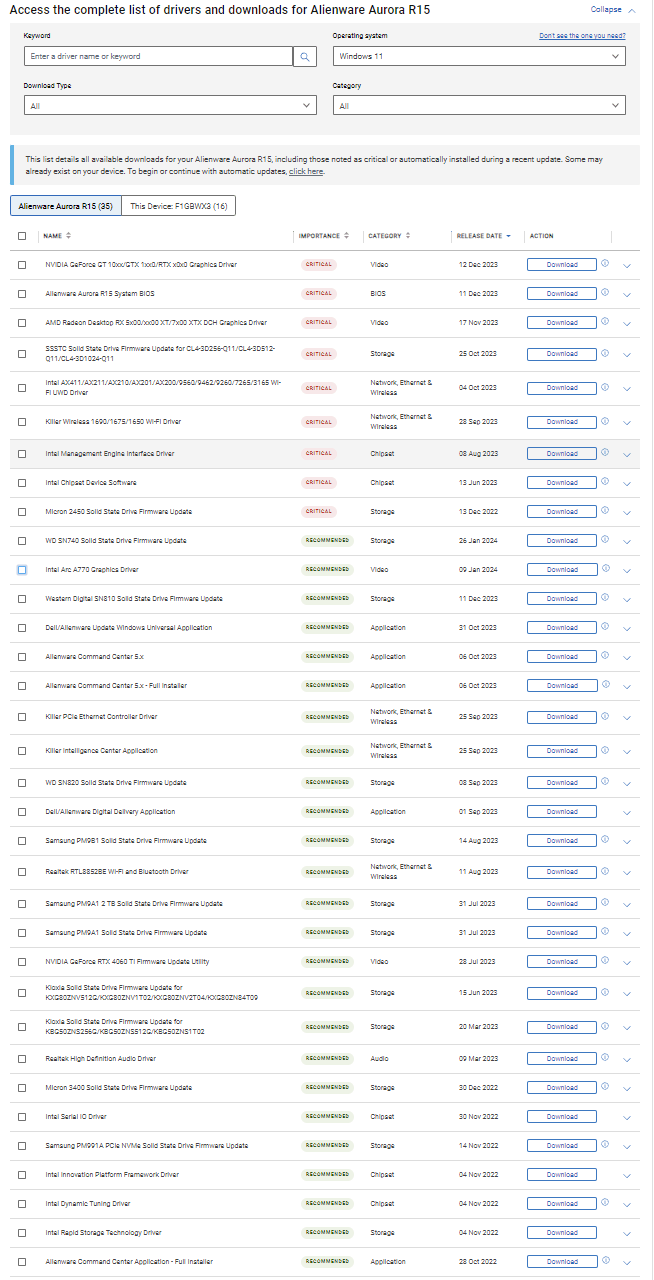Open info icon for Killer PCIe Ethernet Controller Driver
Viewport: 654px width, 1280px height.
pos(605,715)
